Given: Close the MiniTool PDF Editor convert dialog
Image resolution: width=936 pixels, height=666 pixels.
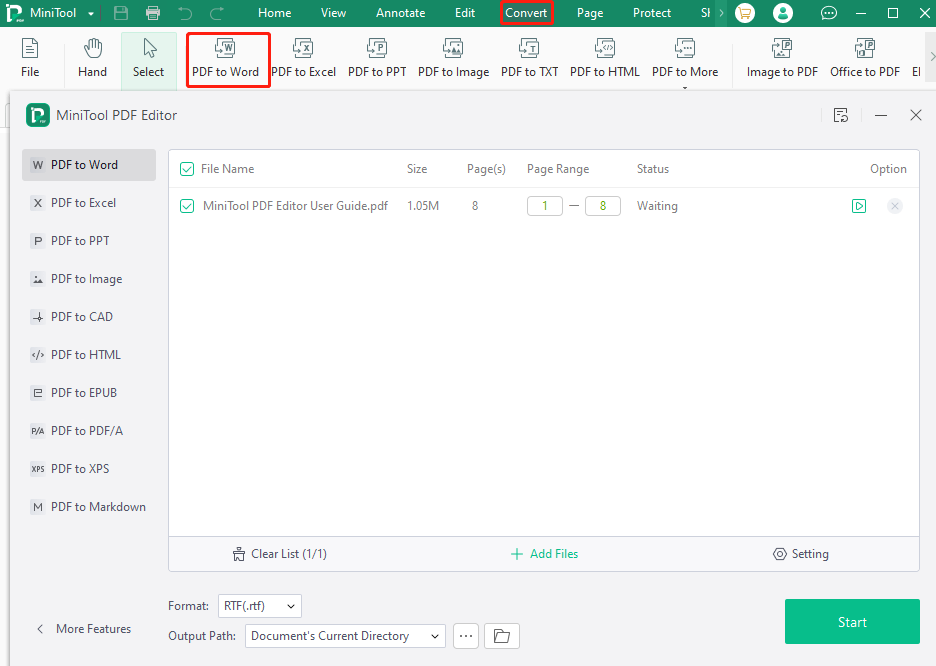Looking at the screenshot, I should [x=916, y=115].
